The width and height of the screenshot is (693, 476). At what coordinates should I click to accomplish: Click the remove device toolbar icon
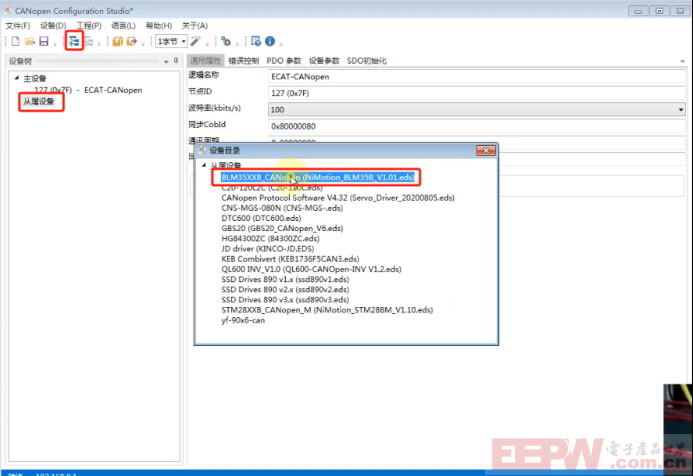(88, 41)
